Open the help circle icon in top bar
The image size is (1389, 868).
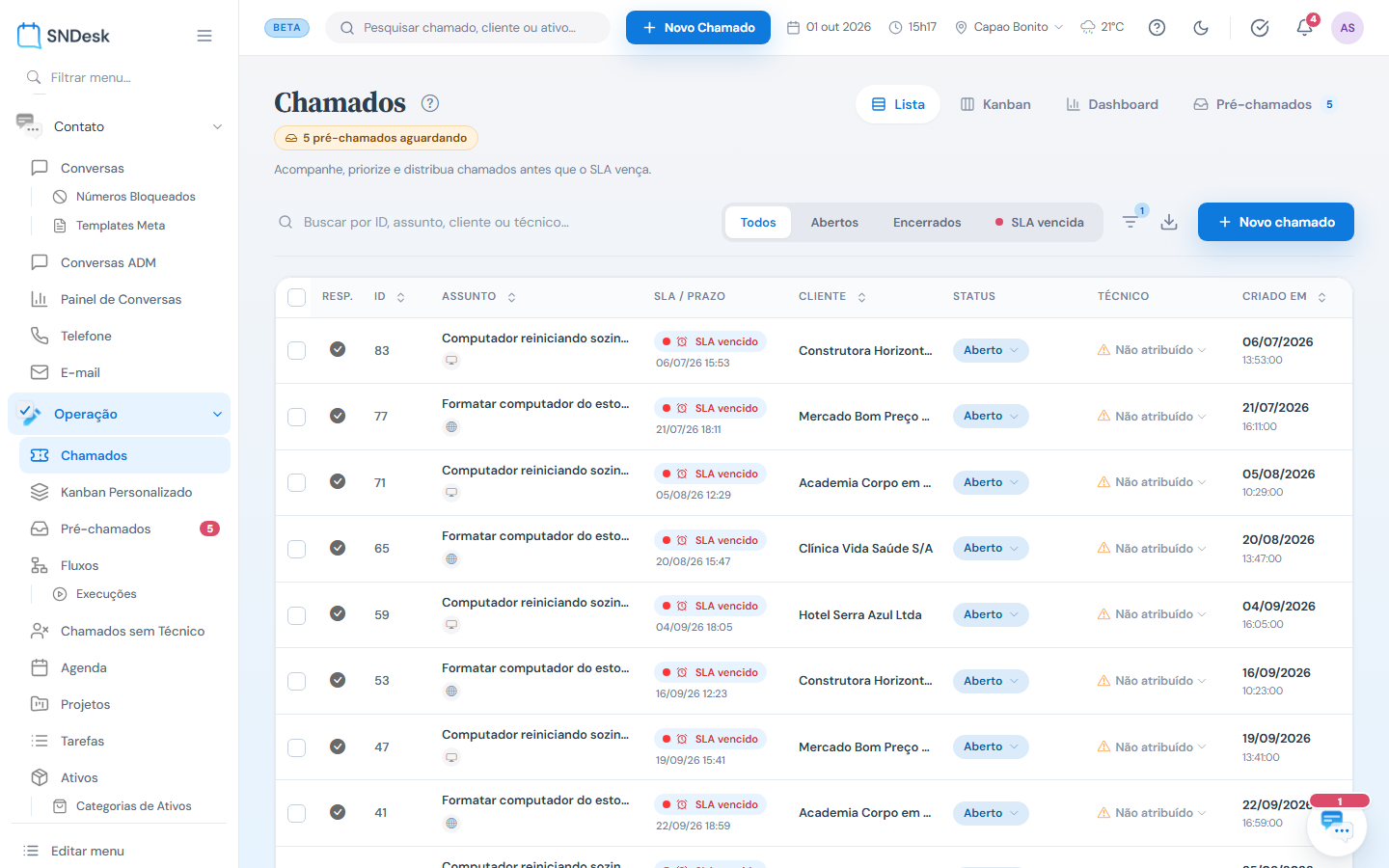coord(1157,28)
